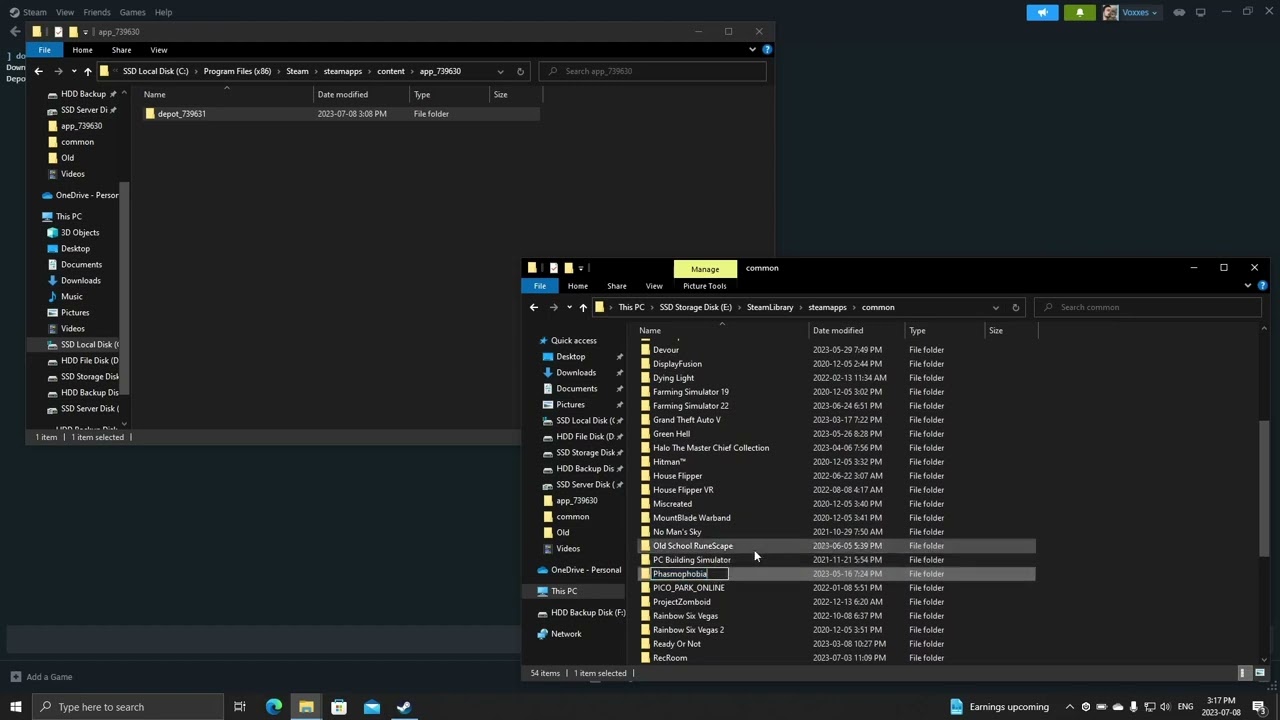Select HDD Backup Disk (F:) in common sidebar
Screen dimensions: 1280x720
coord(588,613)
